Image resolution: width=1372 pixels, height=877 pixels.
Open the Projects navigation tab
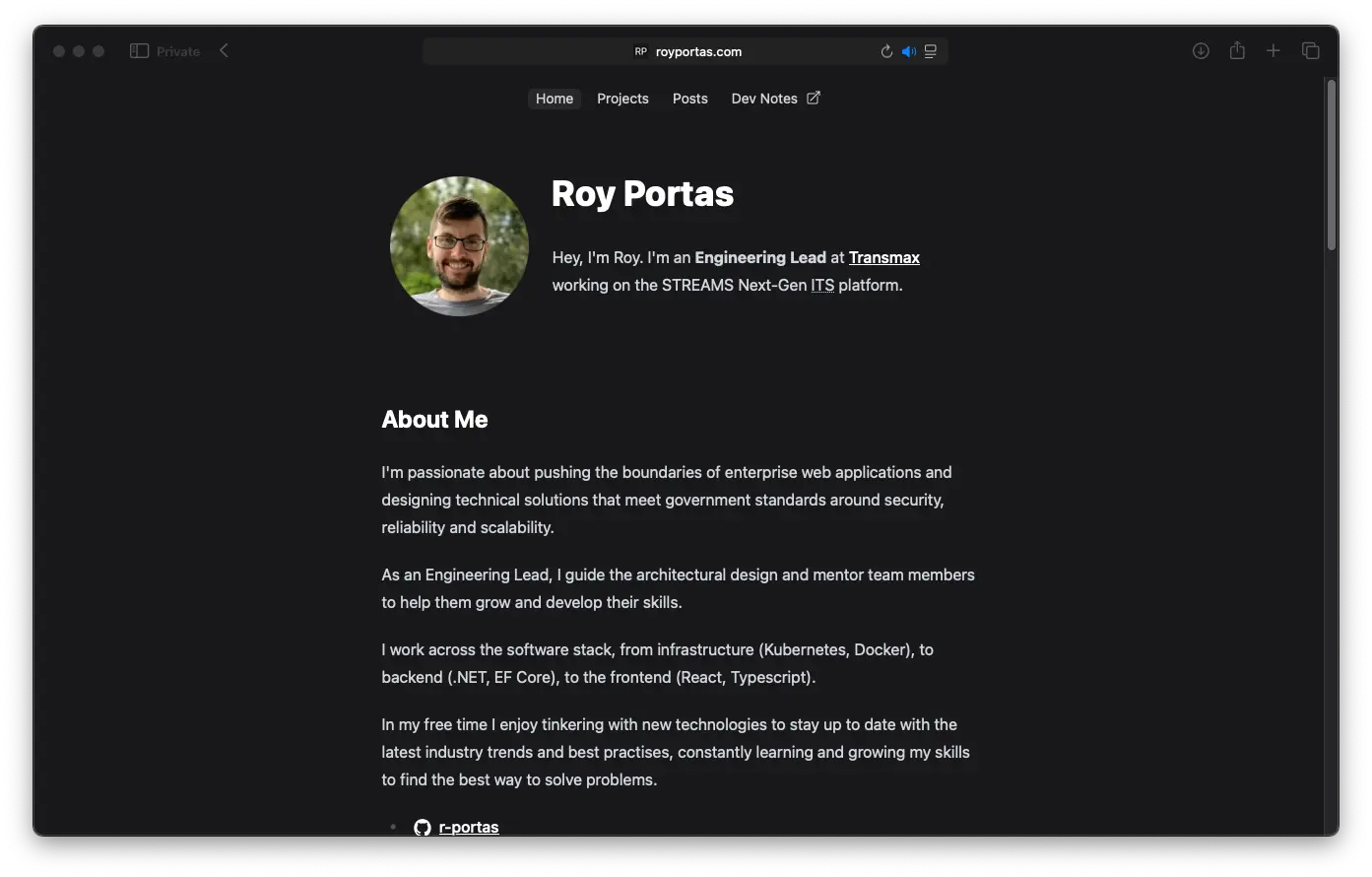point(622,99)
